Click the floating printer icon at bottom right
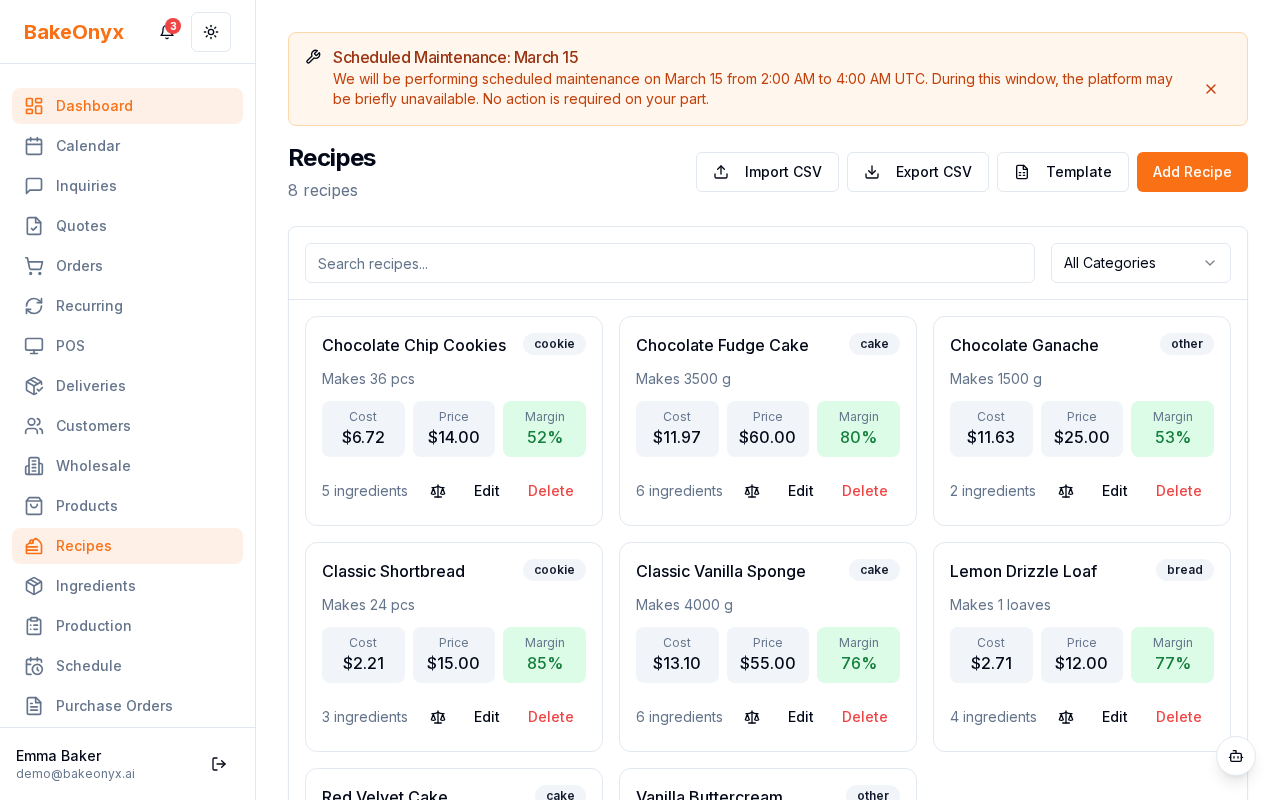Screen dimensions: 1280x800 (x=1236, y=757)
